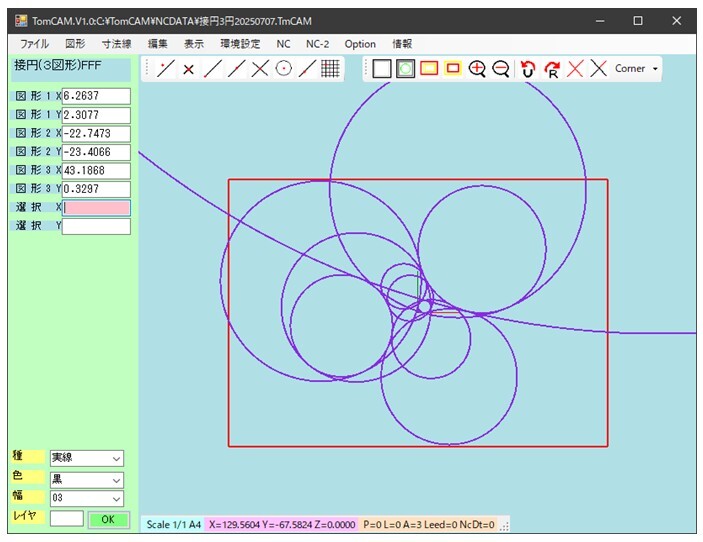Viewport: 703px width, 542px height.
Task: Open the 環境設定 menu
Action: (x=239, y=44)
